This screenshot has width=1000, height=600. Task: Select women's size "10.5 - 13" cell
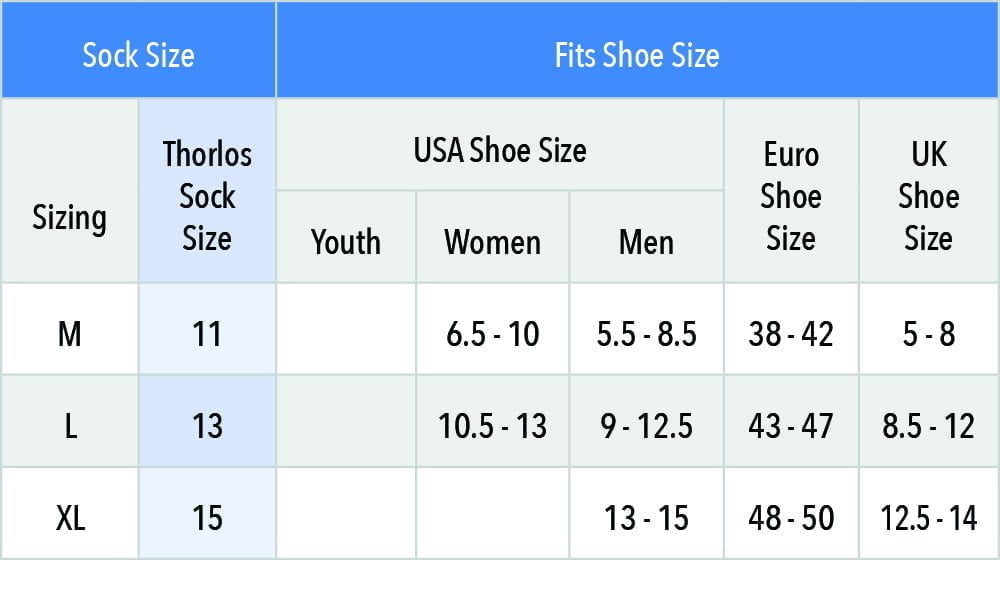492,426
